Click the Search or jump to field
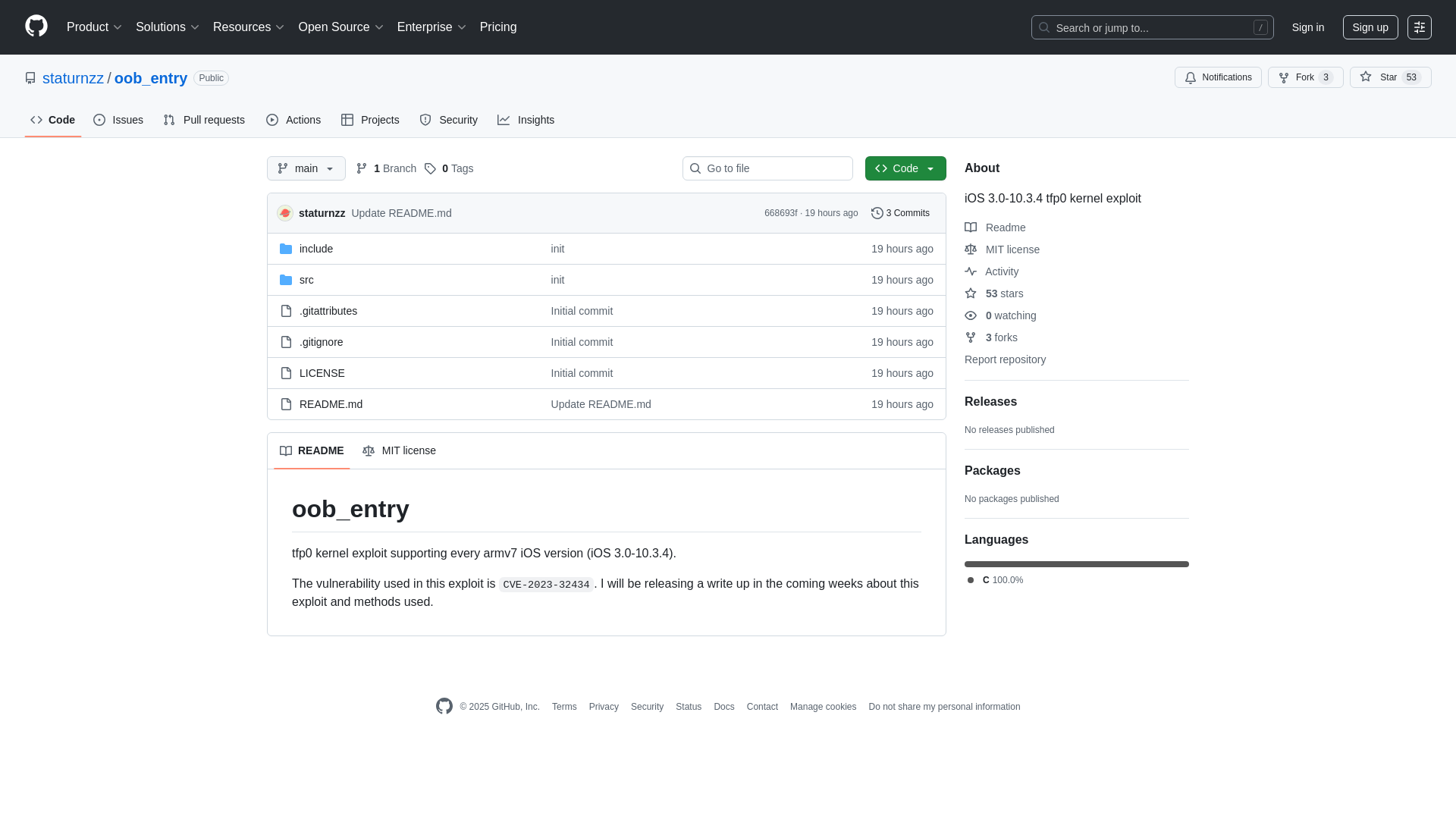1456x819 pixels. (1152, 27)
